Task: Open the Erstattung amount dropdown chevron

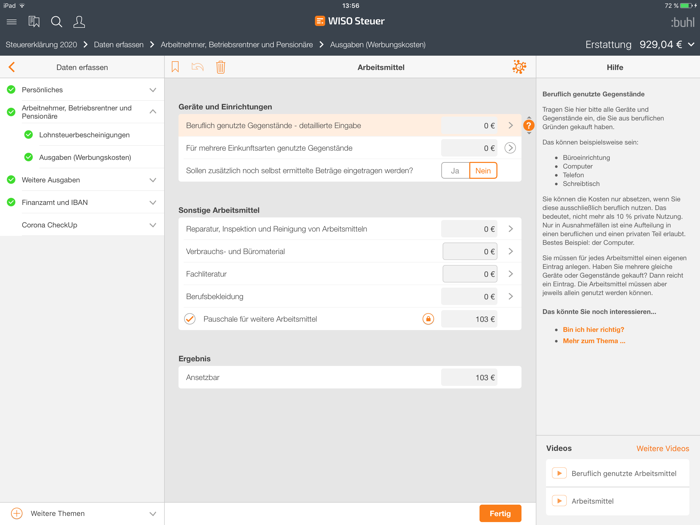Action: point(691,44)
